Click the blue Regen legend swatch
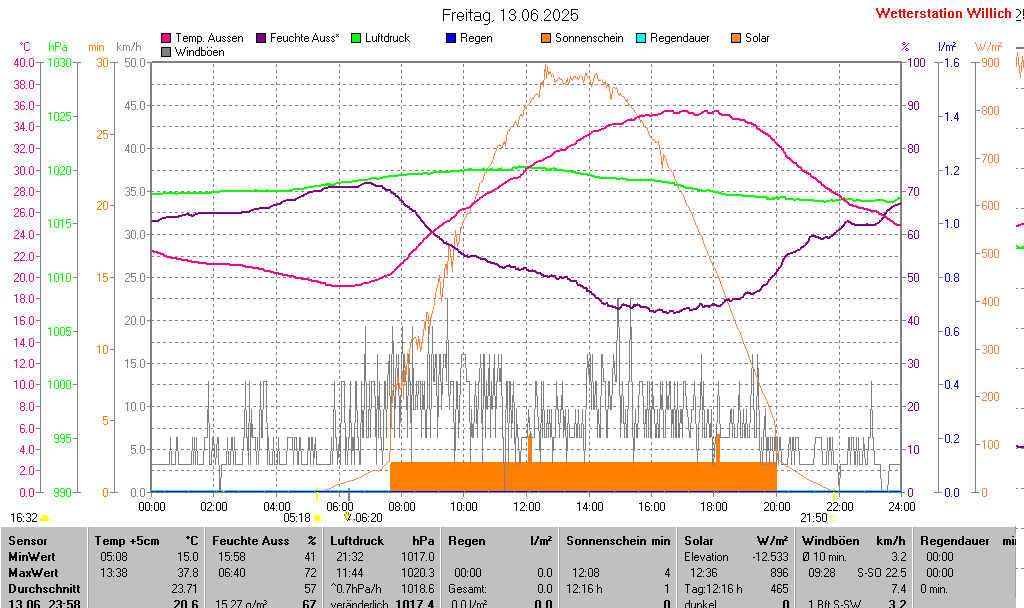 pyautogui.click(x=451, y=39)
